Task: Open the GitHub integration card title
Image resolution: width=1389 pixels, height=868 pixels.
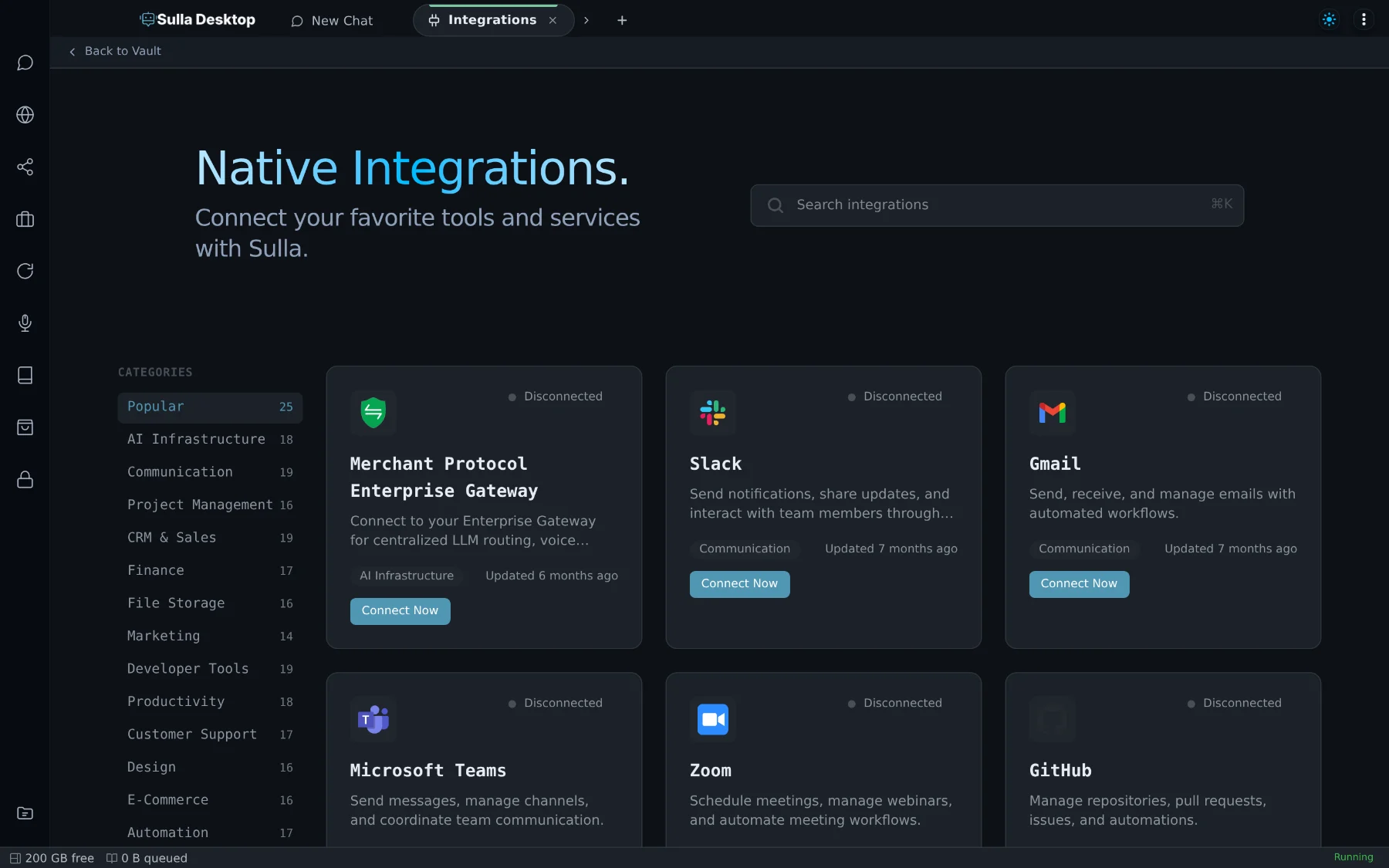Action: (1060, 771)
